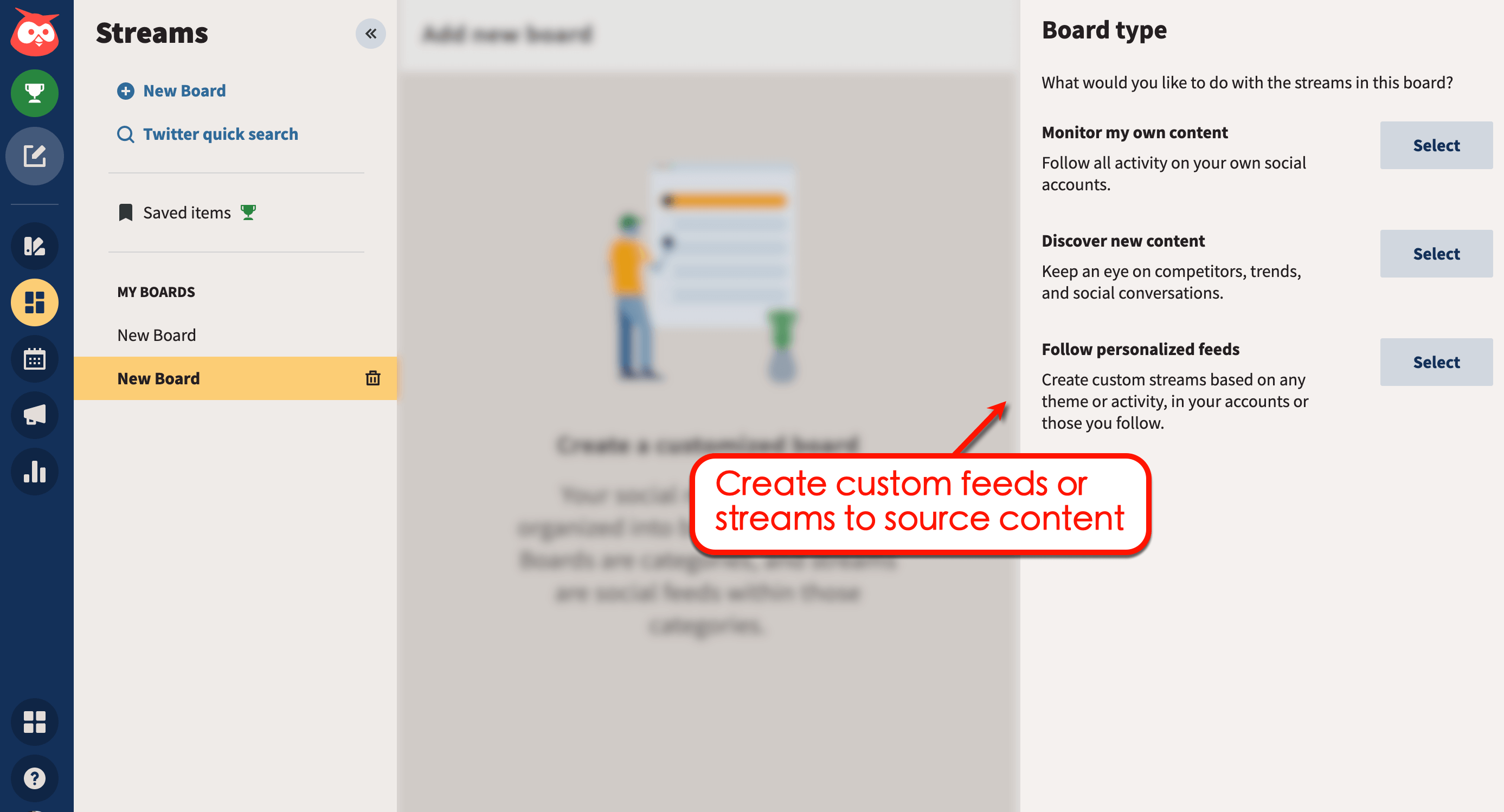Click the Inbox sidebar icon
This screenshot has height=812, width=1504.
coord(35,246)
